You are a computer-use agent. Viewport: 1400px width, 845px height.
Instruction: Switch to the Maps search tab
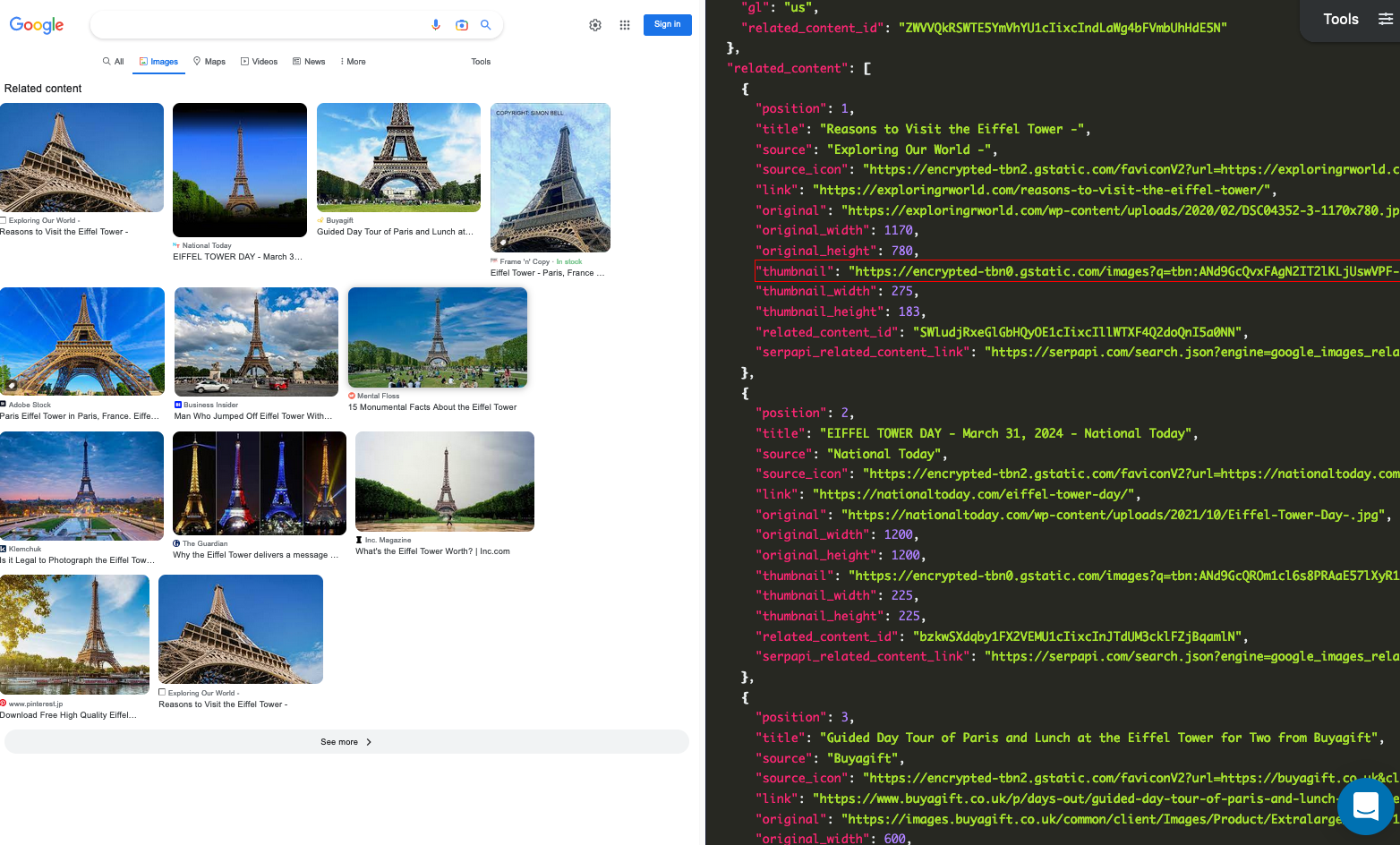[x=209, y=62]
